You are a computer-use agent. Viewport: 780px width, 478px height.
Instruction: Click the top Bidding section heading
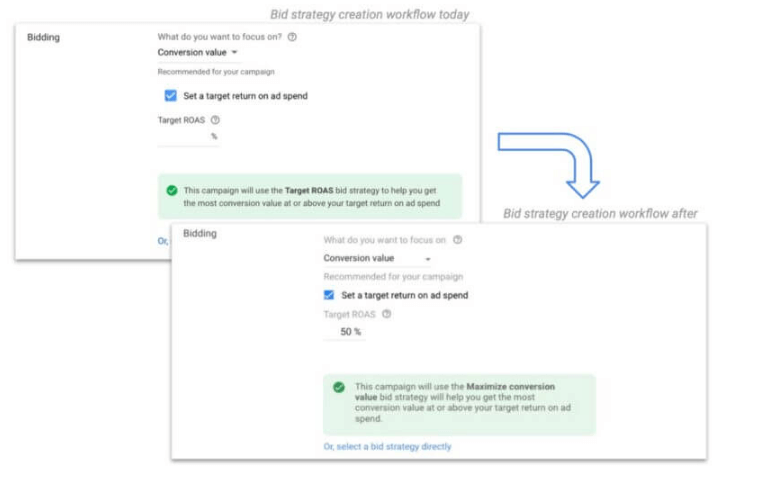point(43,37)
